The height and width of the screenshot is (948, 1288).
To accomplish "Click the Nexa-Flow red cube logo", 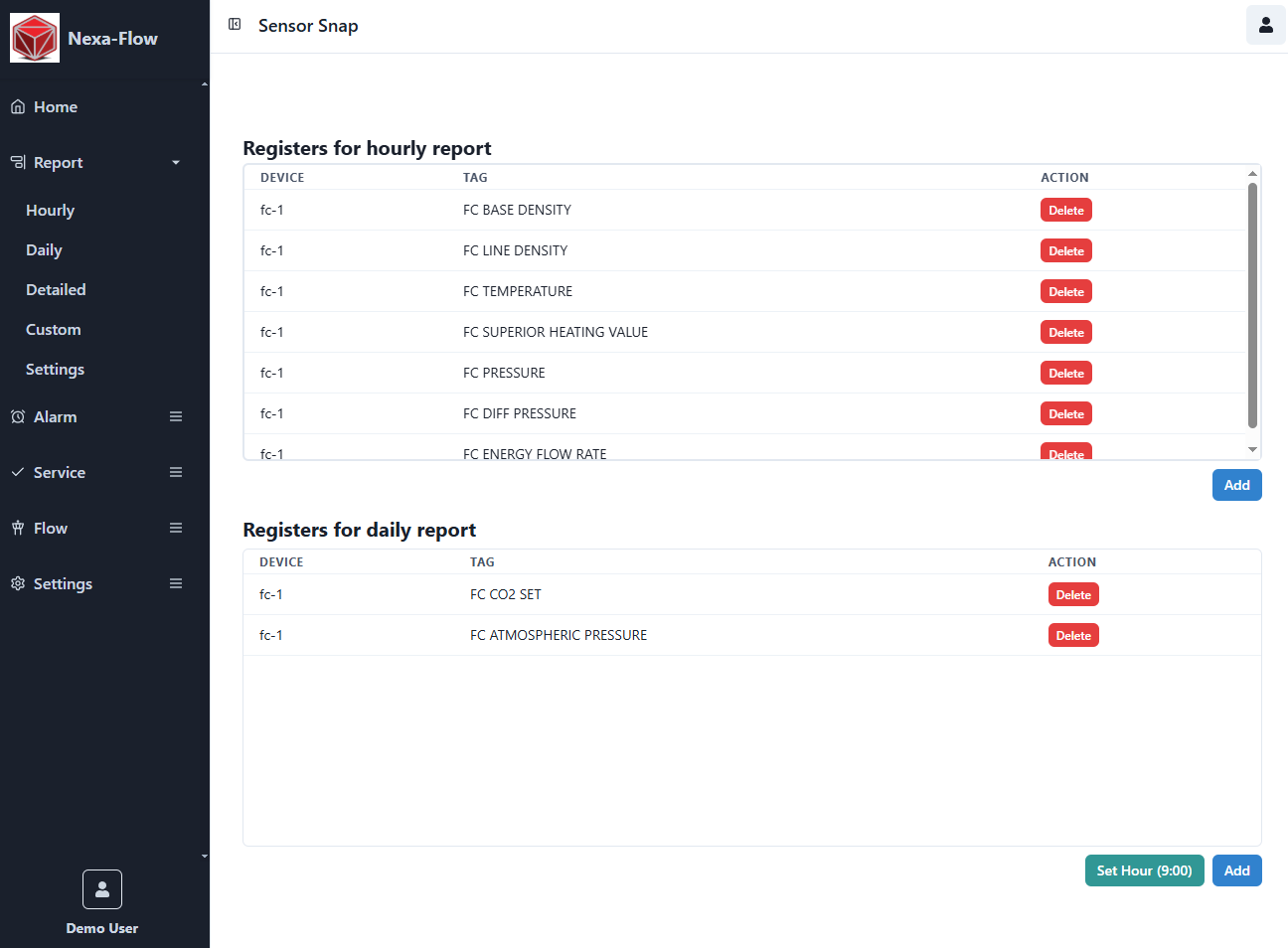I will [x=35, y=39].
